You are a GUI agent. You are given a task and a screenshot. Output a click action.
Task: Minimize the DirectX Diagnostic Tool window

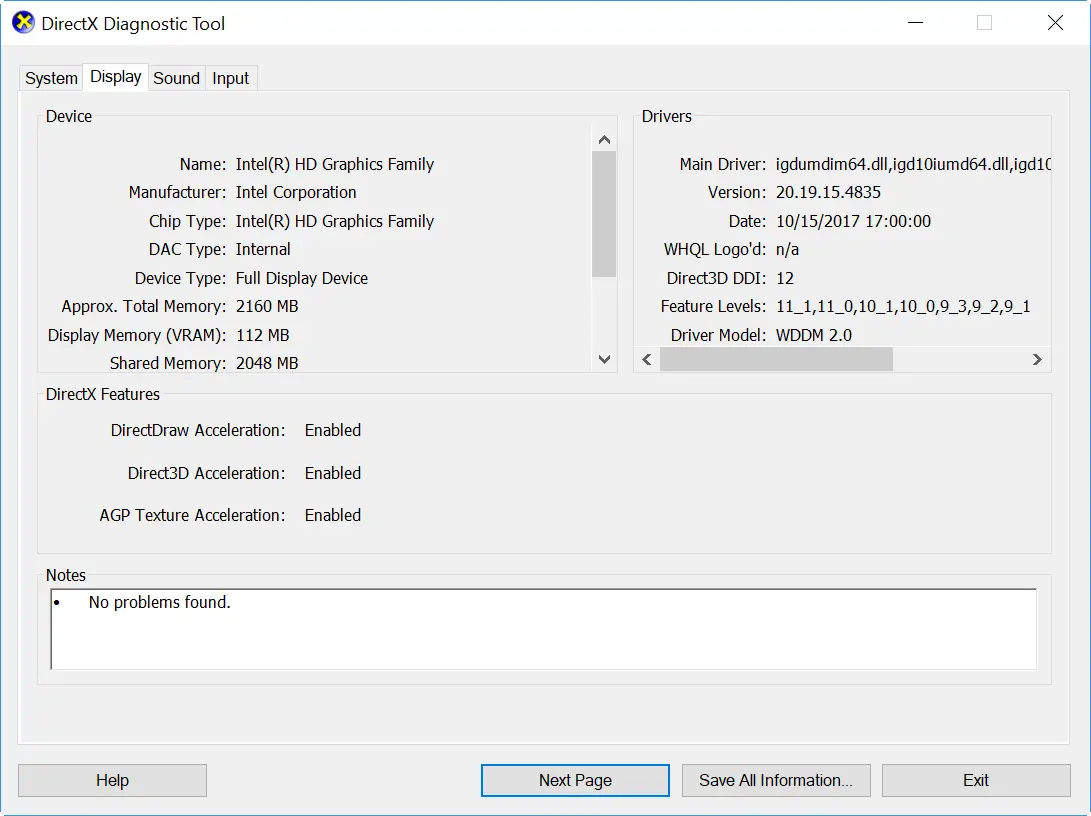tap(915, 22)
